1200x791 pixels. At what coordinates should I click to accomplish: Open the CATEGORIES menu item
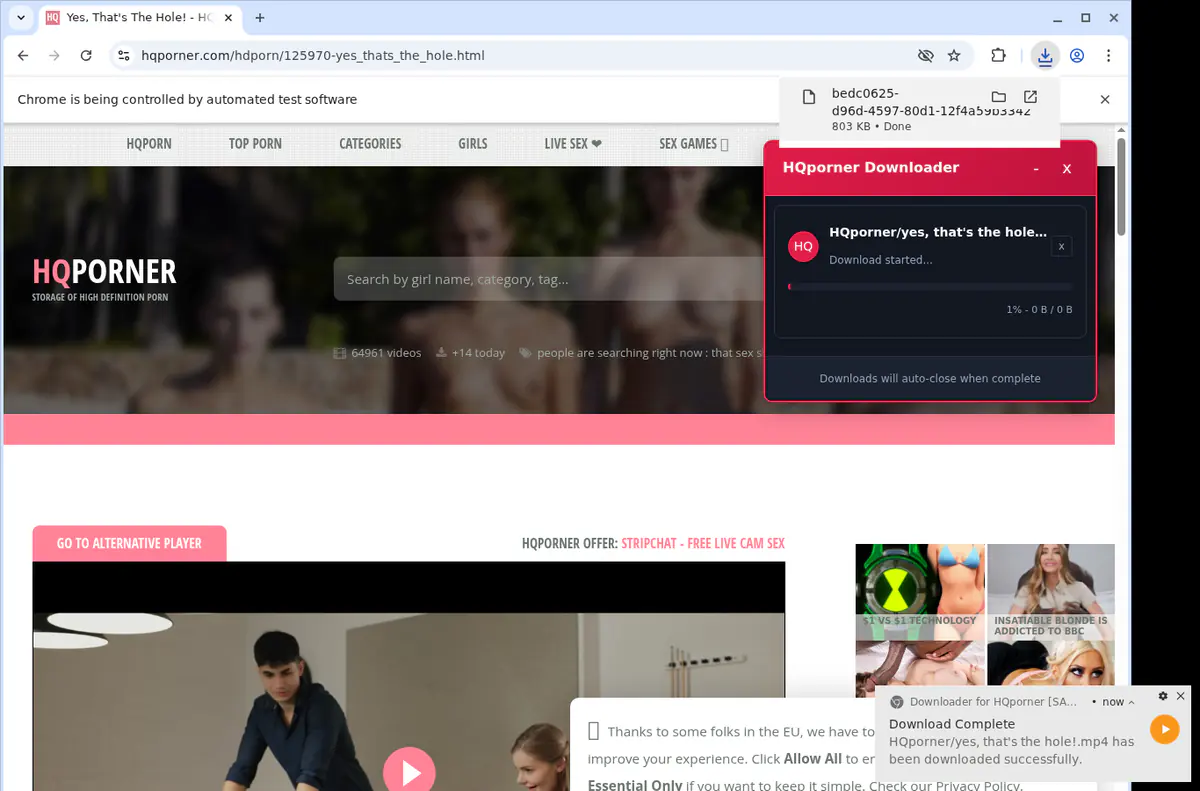[370, 144]
